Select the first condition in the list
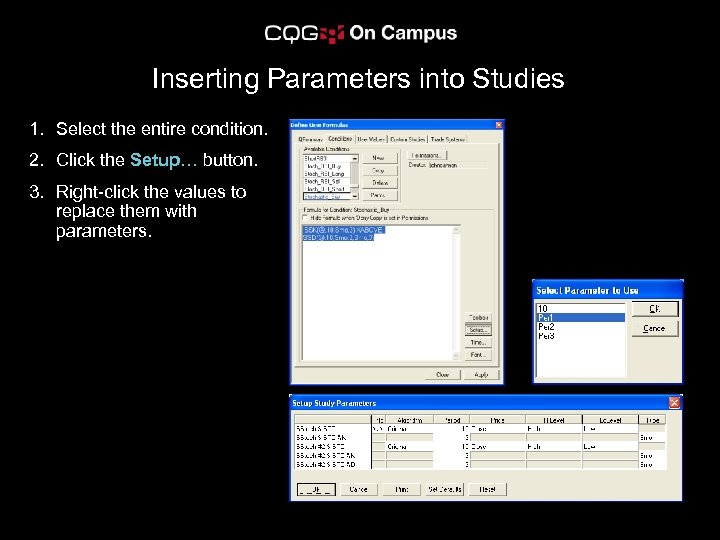Screen dimensions: 720x540 coord(326,158)
